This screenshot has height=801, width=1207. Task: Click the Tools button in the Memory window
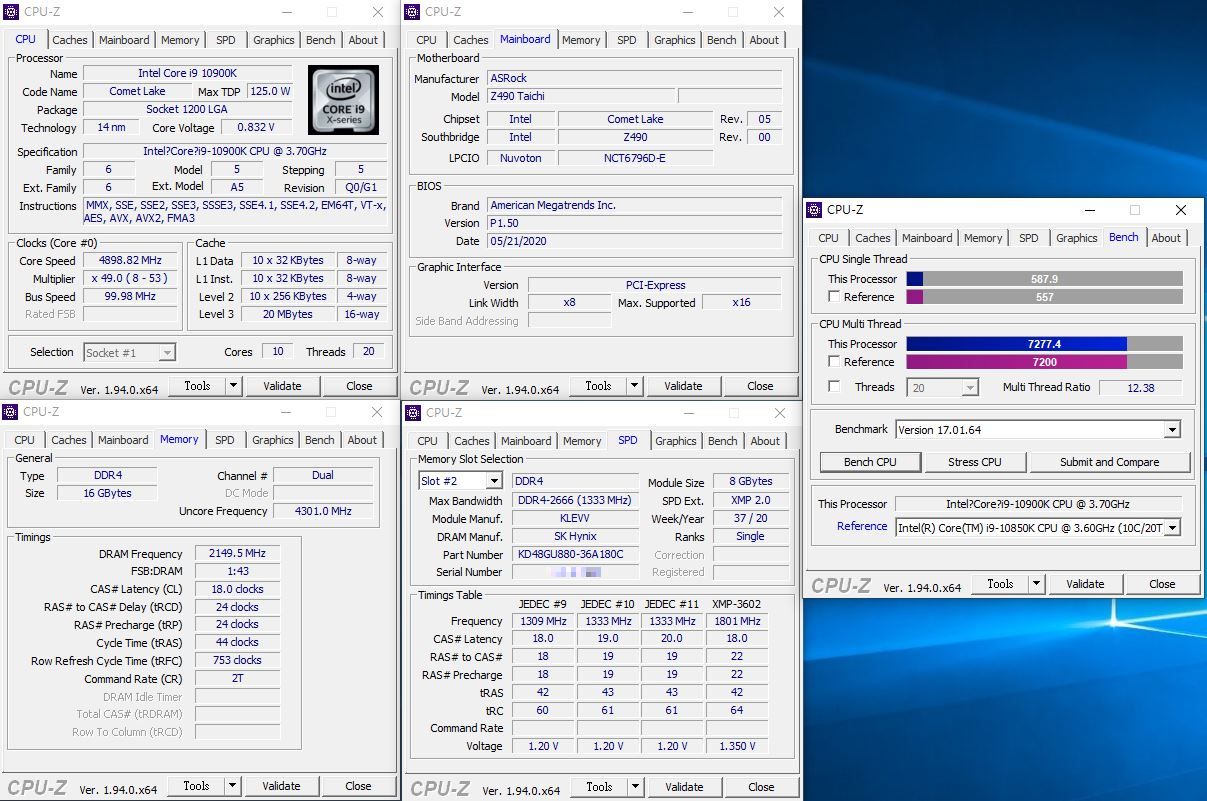point(196,786)
